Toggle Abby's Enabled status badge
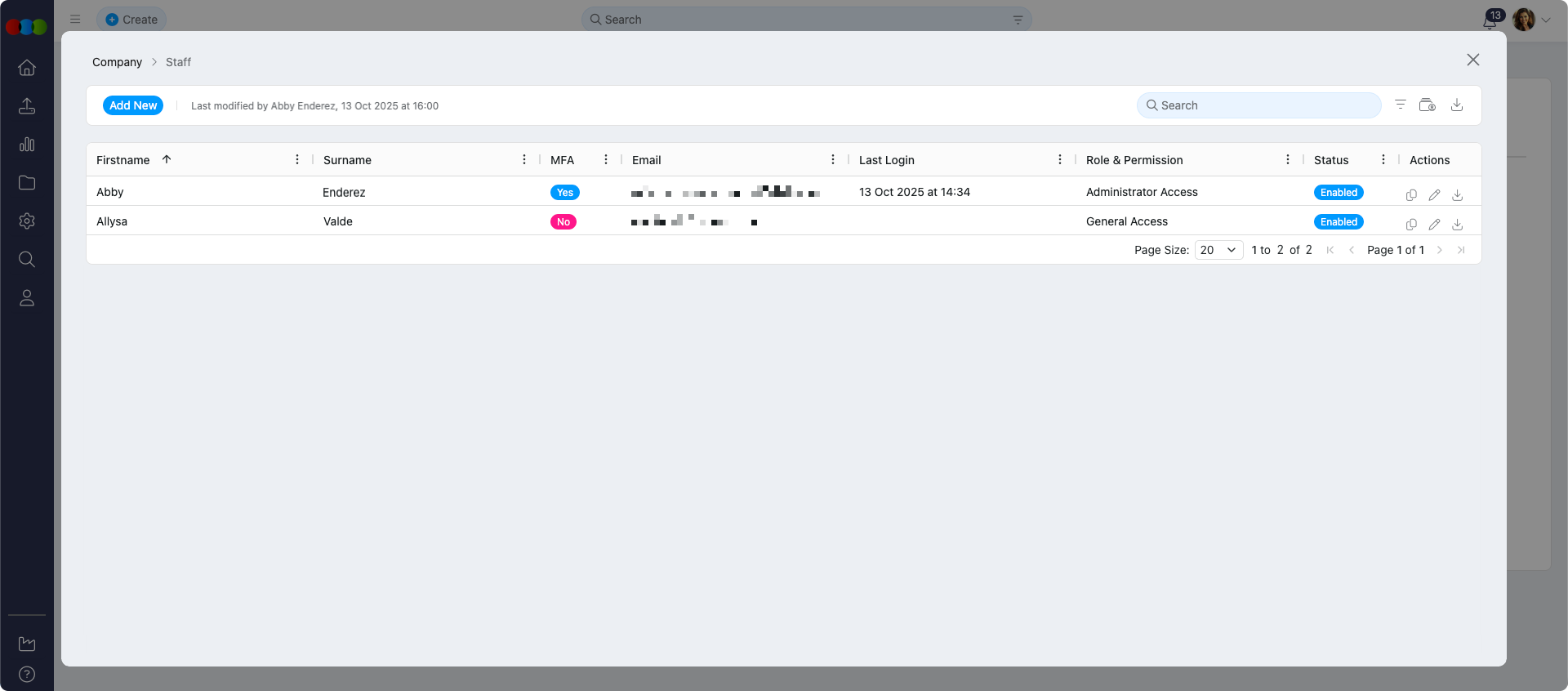 tap(1339, 193)
